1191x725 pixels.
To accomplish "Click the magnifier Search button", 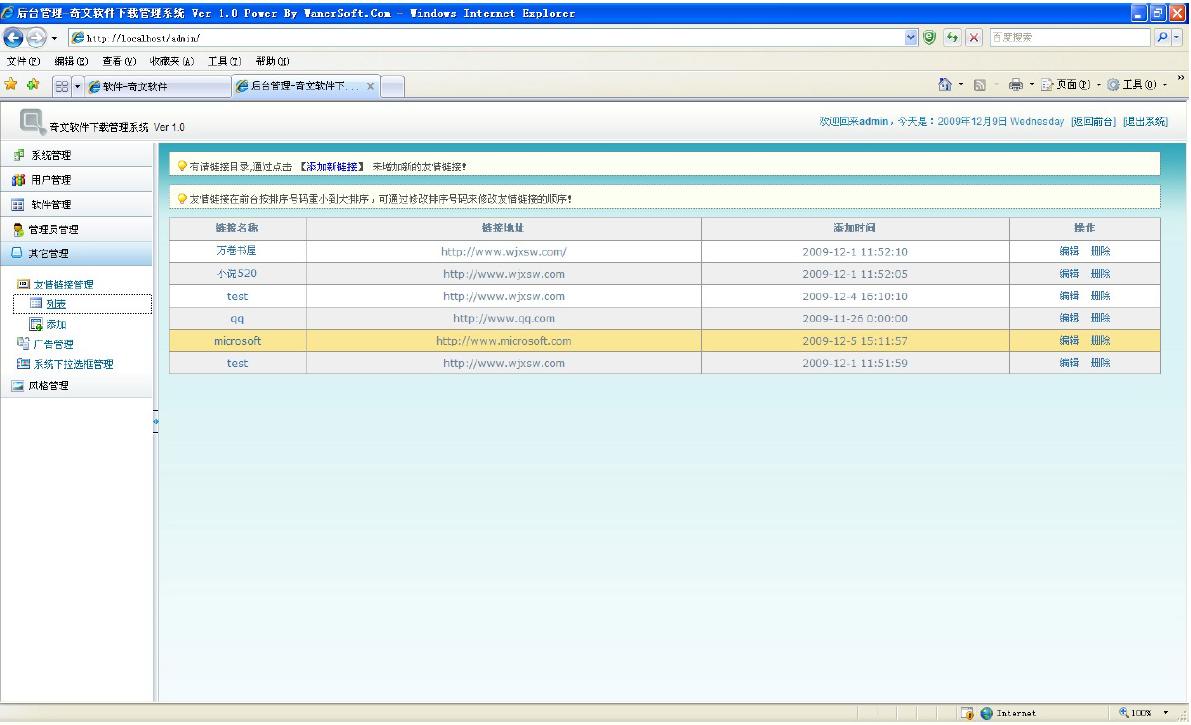I will click(x=1161, y=37).
